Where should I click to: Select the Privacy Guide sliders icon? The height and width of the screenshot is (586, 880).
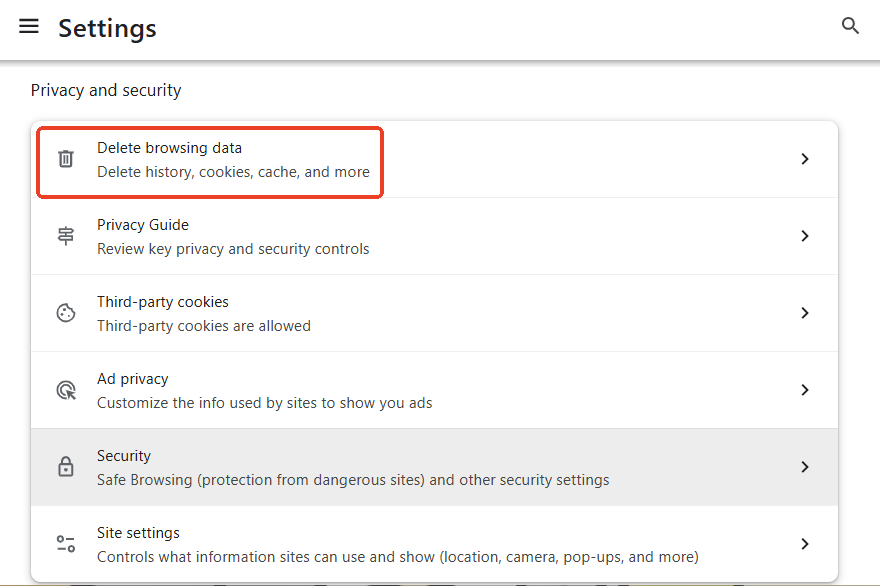[x=65, y=235]
